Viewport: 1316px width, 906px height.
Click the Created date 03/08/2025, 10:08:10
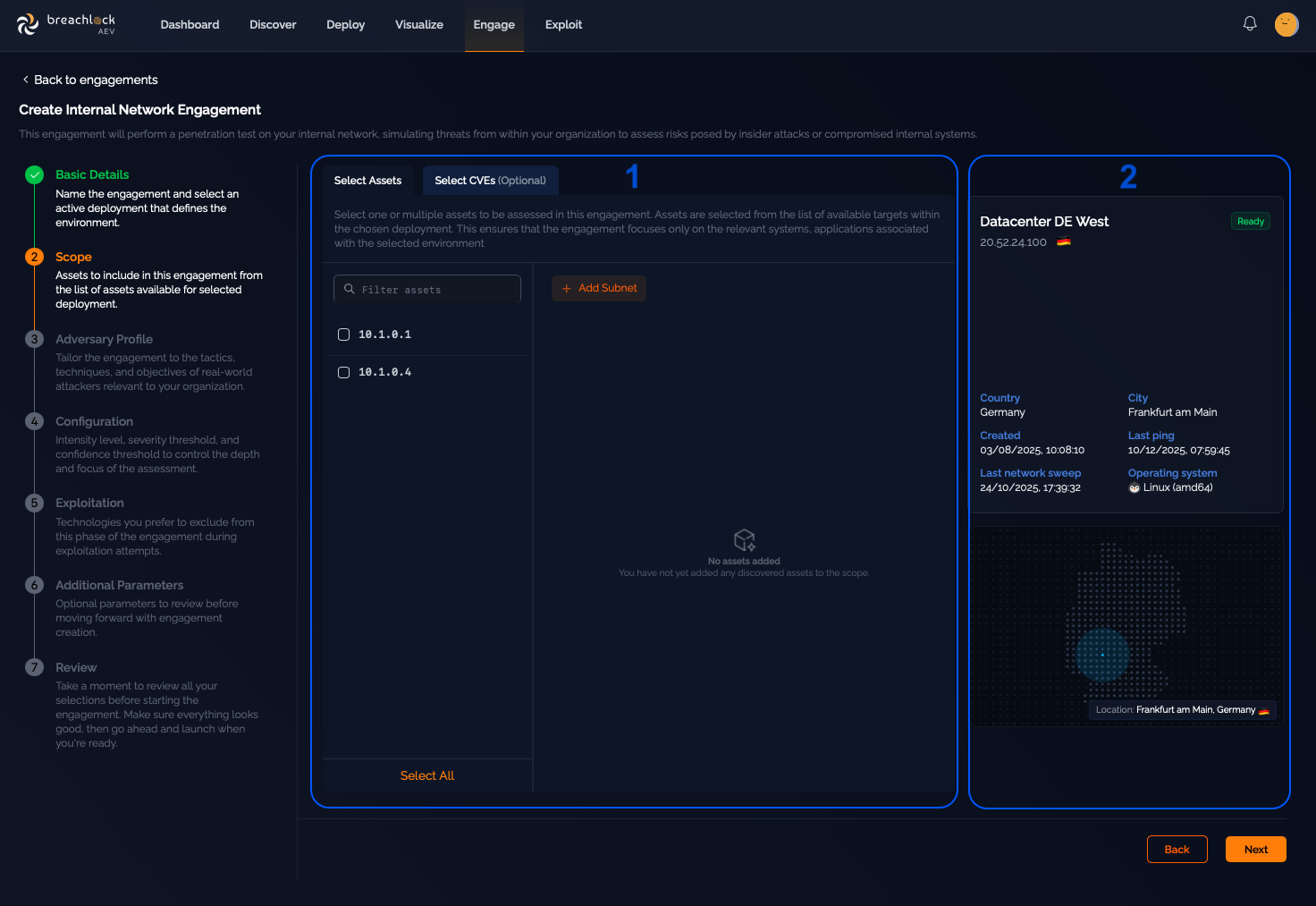(1032, 450)
